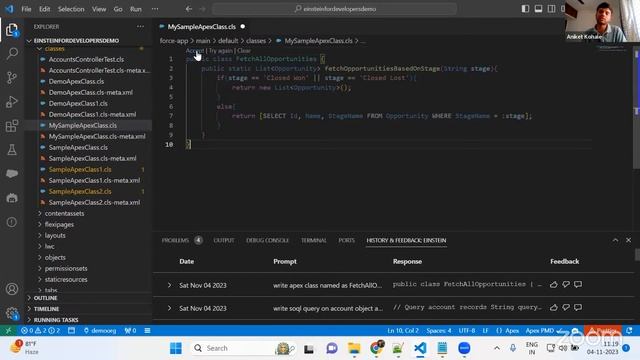Give thumbs up on account query response
This screenshot has height=360, width=640.
pos(553,307)
